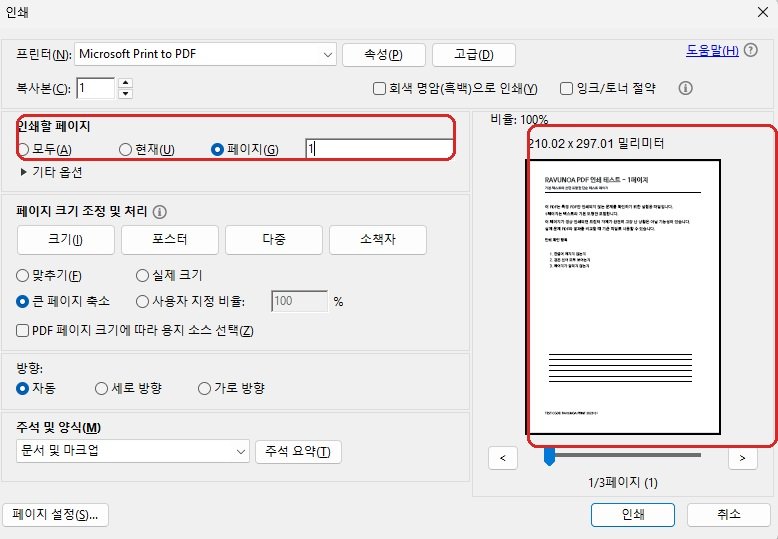Viewport: 778px width, 539px height.
Task: Check PDF 페이지 크기에 따라 용지 소스 선택
Action: (x=22, y=331)
